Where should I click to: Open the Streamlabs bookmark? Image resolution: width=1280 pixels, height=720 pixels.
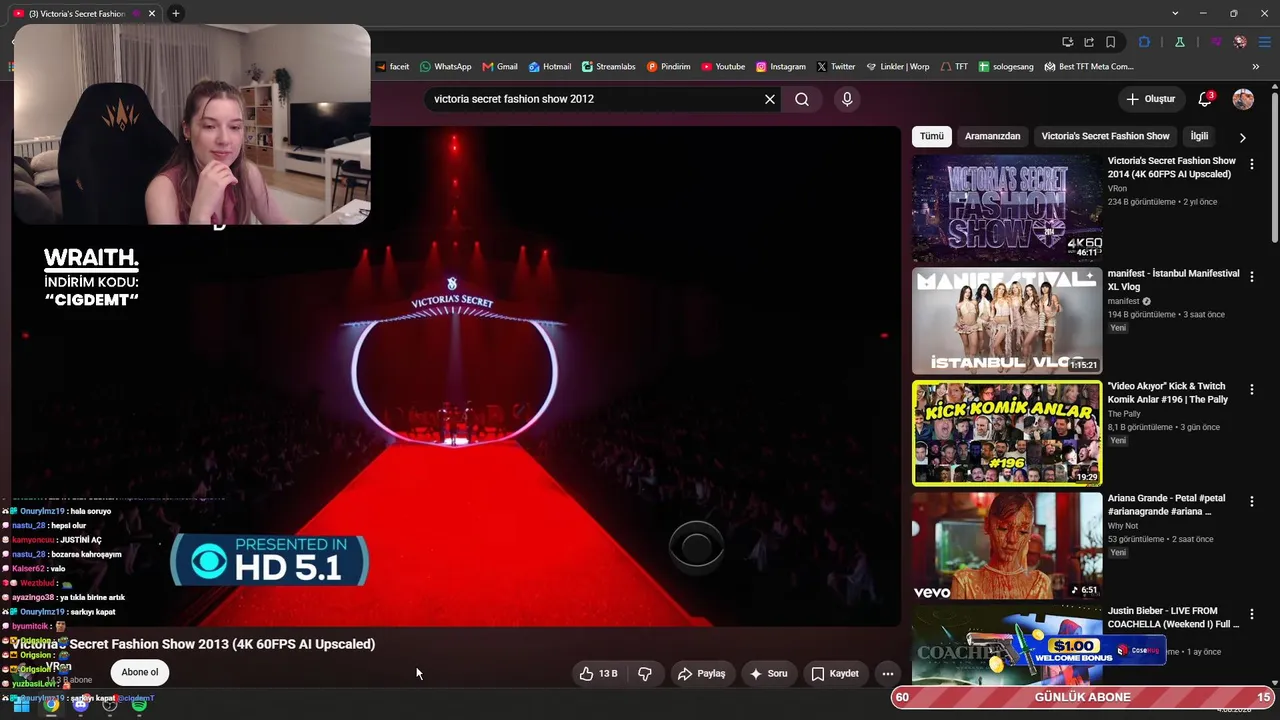pos(609,67)
